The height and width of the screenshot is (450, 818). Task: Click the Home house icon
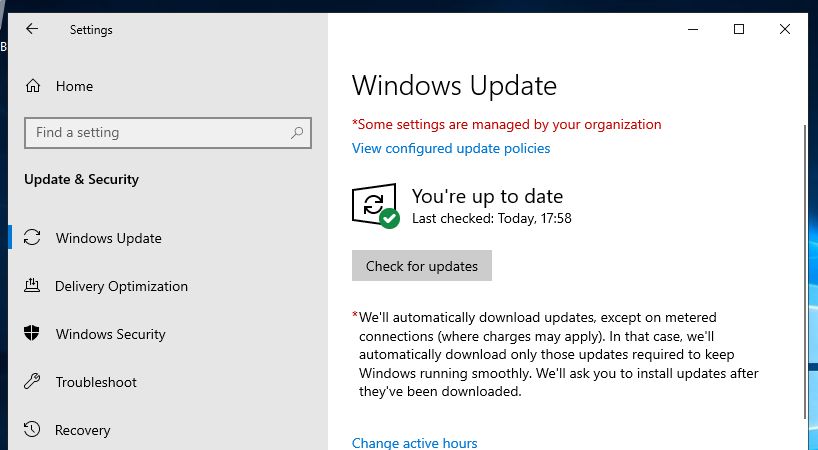pos(33,86)
